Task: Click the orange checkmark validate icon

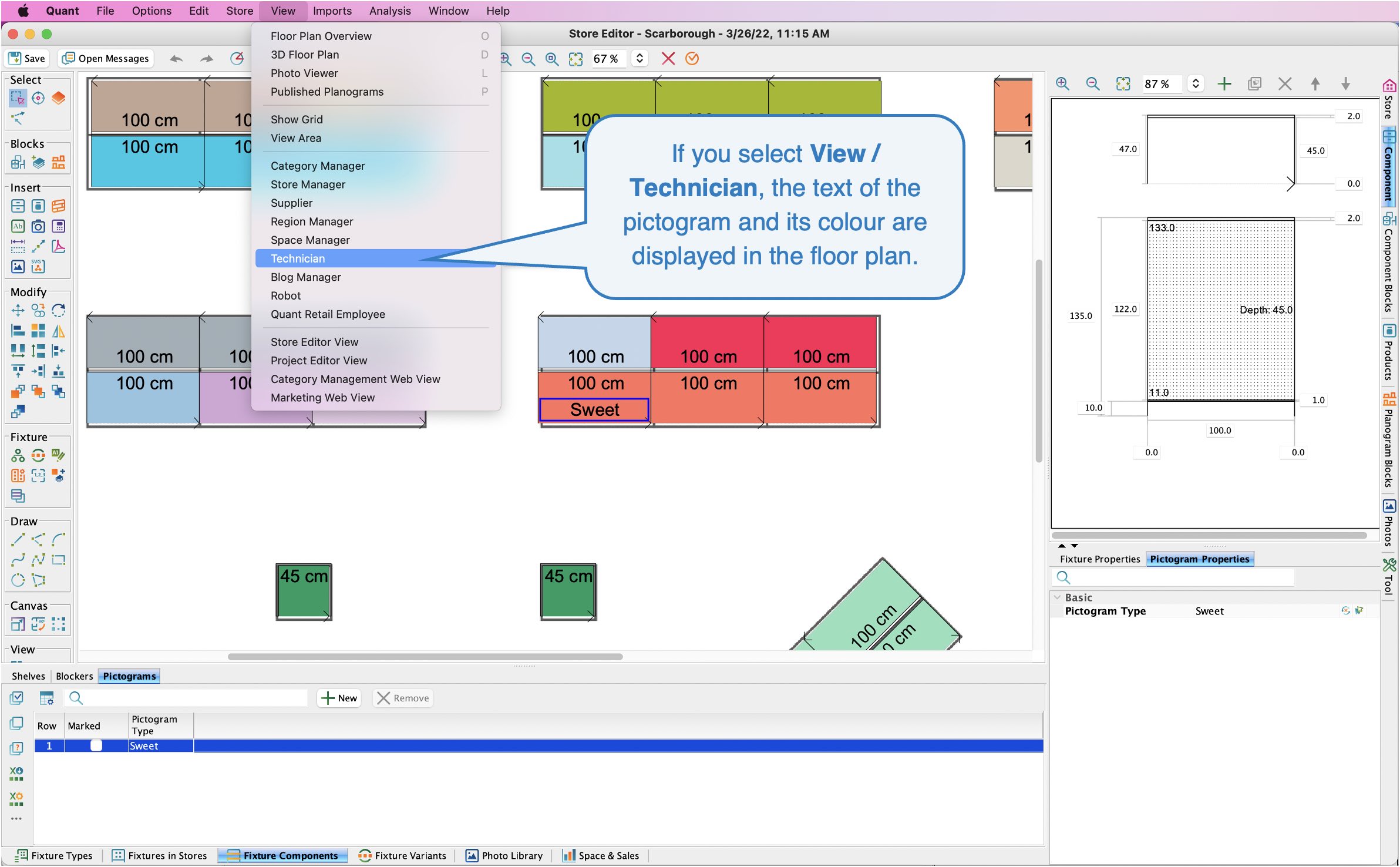Action: point(692,58)
